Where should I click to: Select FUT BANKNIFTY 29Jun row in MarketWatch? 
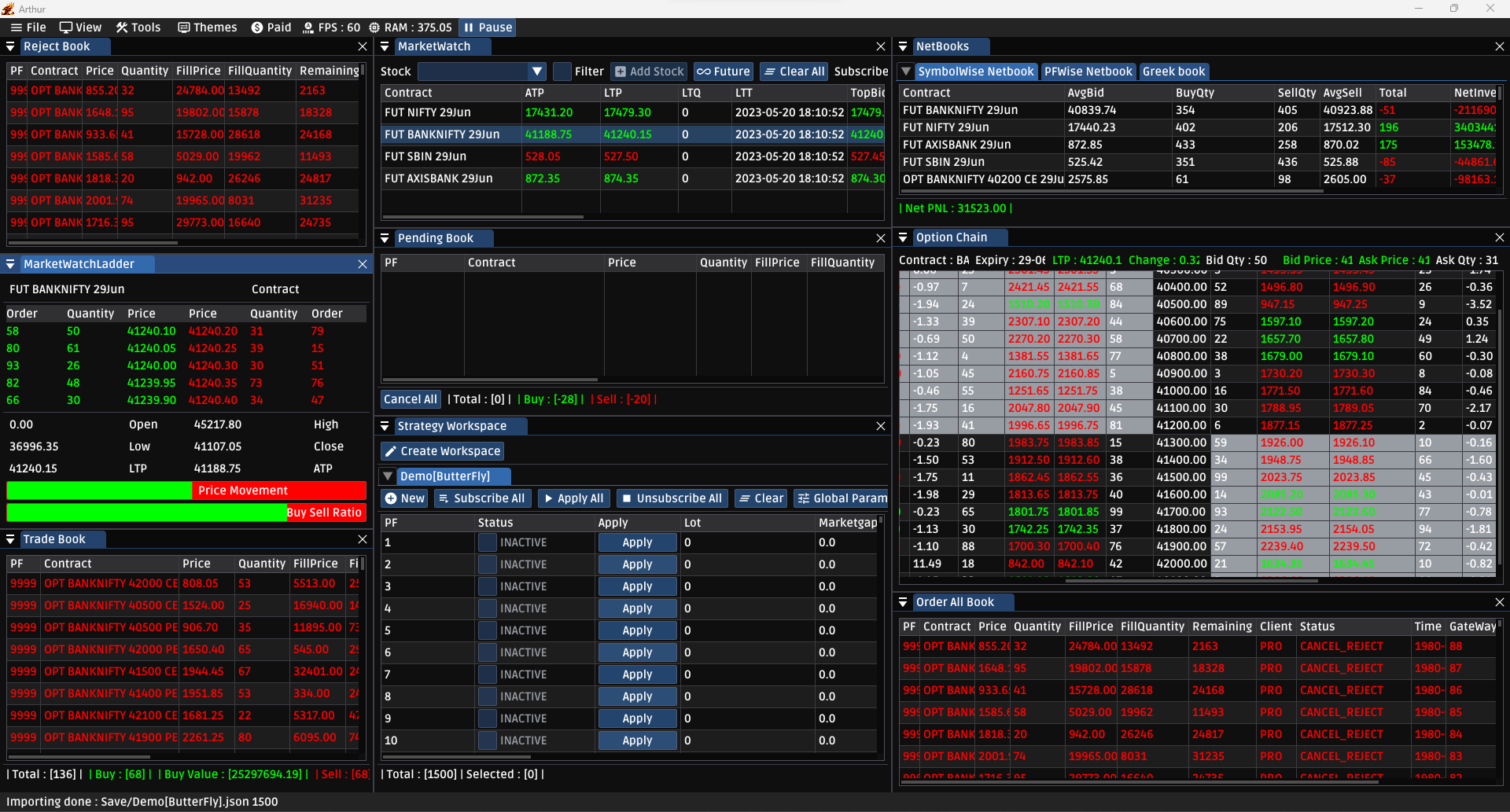[x=633, y=134]
